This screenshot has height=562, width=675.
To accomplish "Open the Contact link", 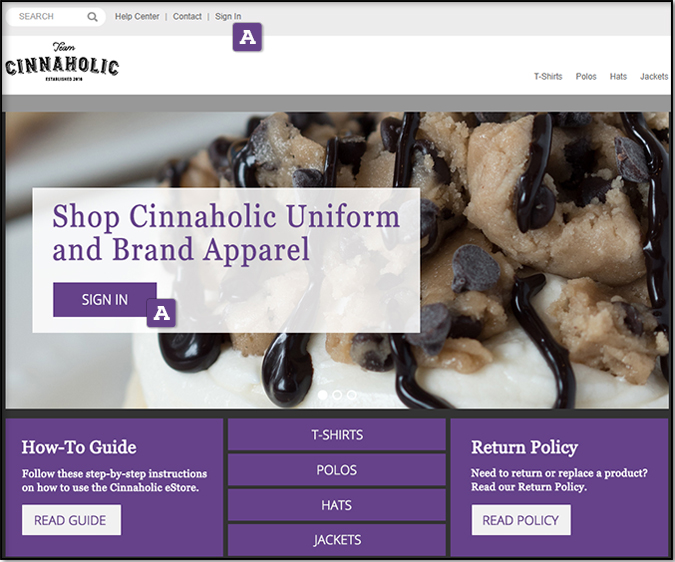I will coord(187,16).
